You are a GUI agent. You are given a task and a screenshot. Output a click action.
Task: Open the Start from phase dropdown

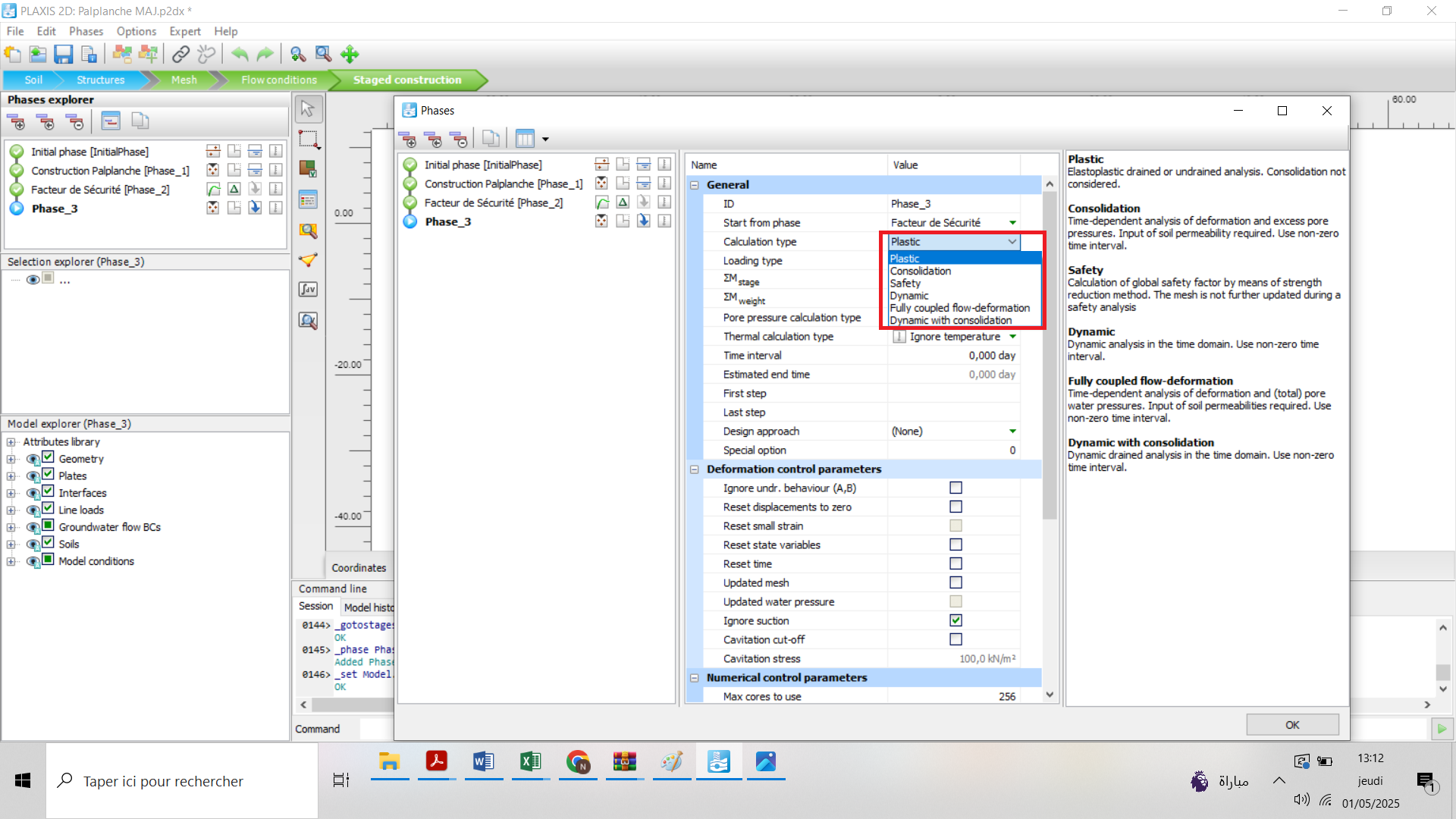(1012, 222)
